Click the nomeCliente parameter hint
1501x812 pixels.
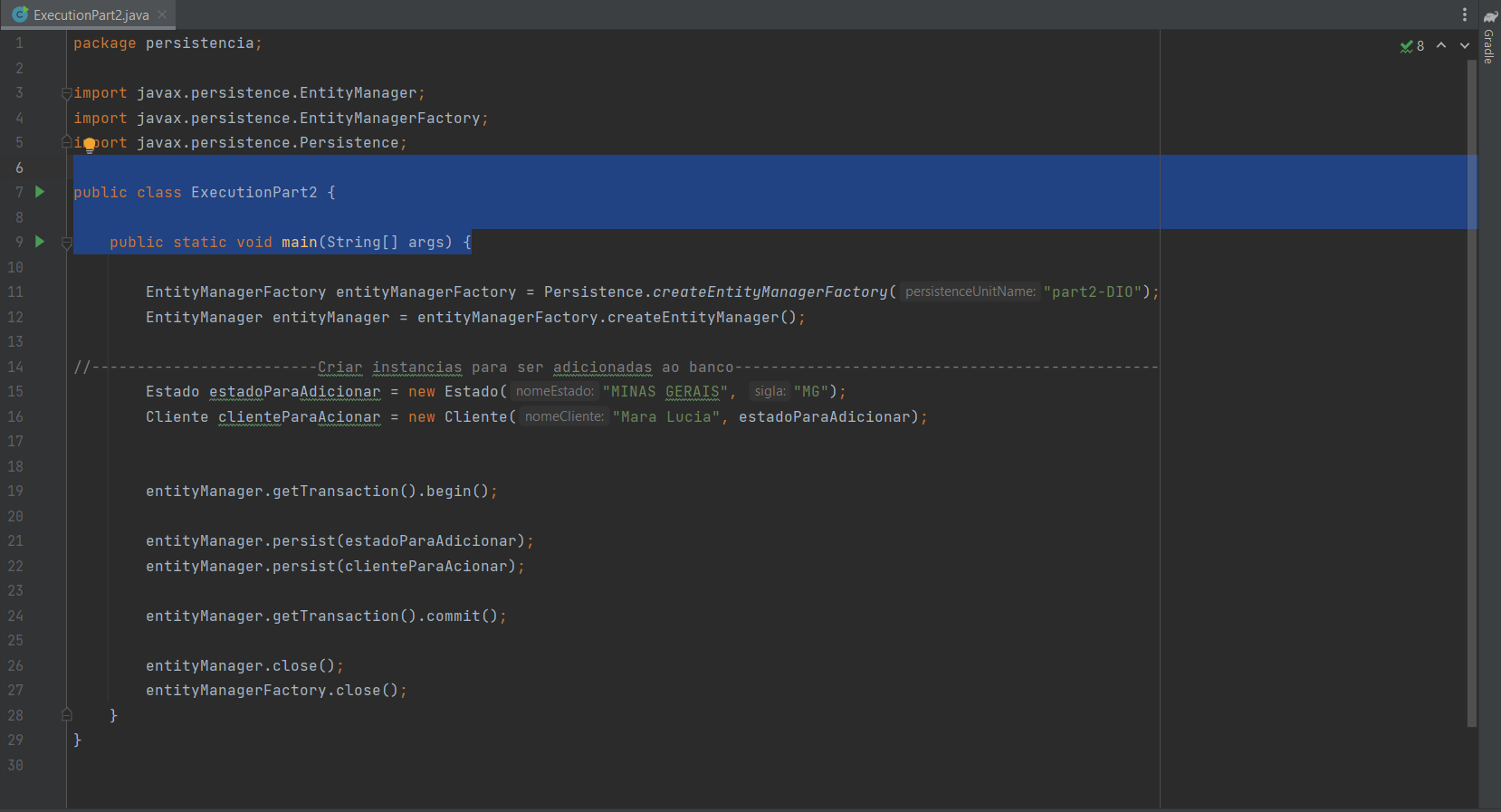564,416
